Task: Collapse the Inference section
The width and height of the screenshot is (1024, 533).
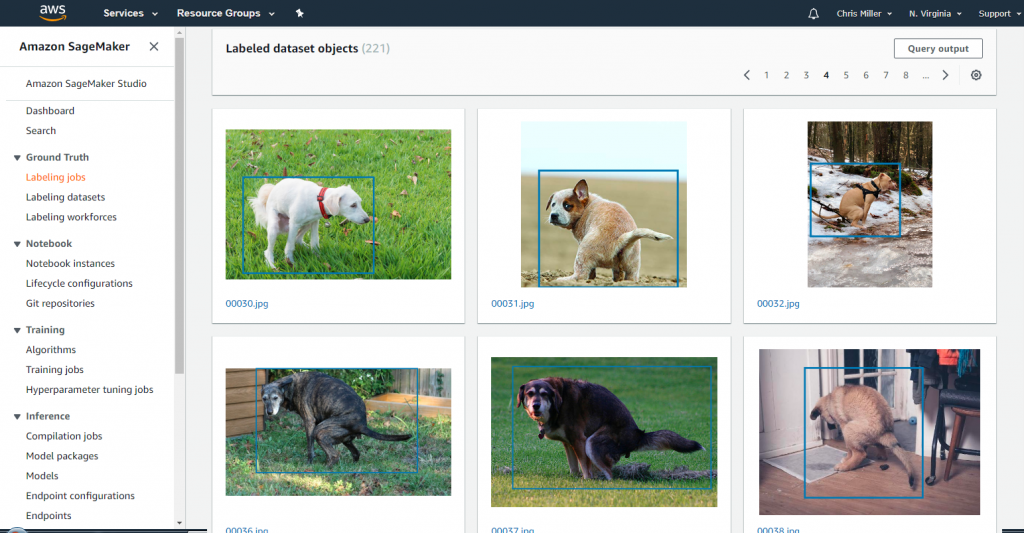Action: coord(17,416)
